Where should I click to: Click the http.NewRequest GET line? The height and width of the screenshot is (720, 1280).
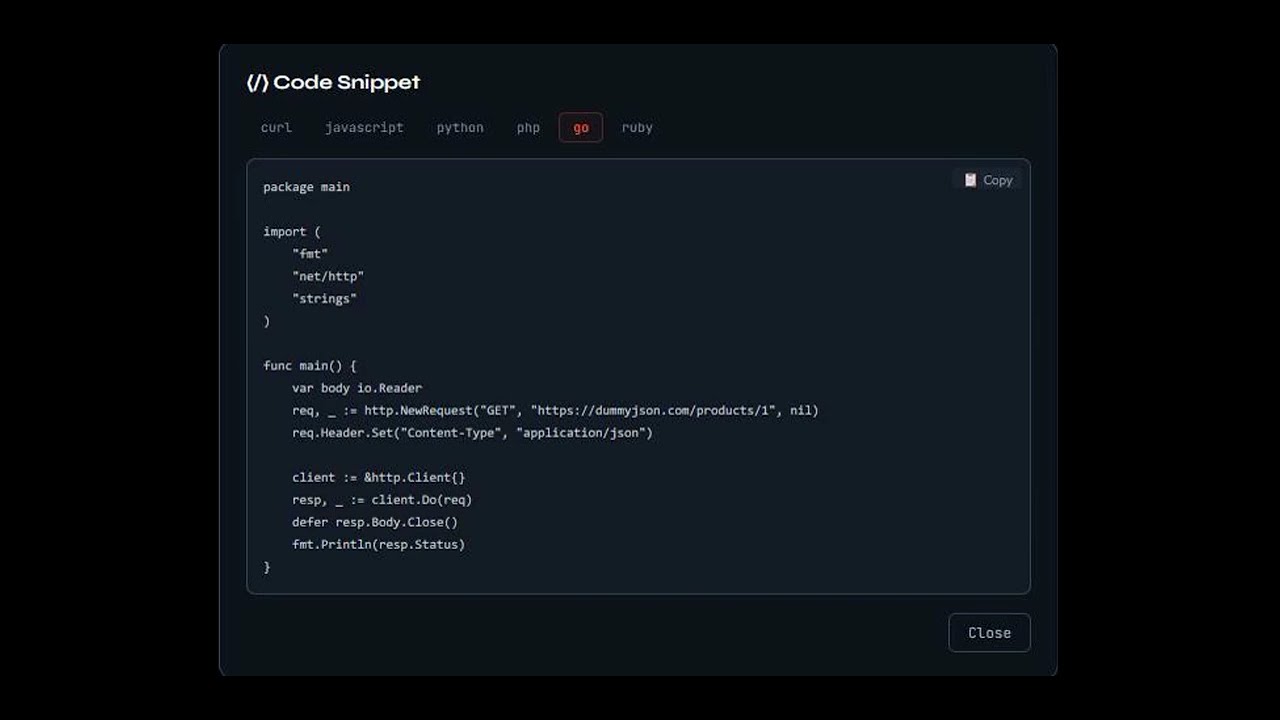click(x=555, y=410)
